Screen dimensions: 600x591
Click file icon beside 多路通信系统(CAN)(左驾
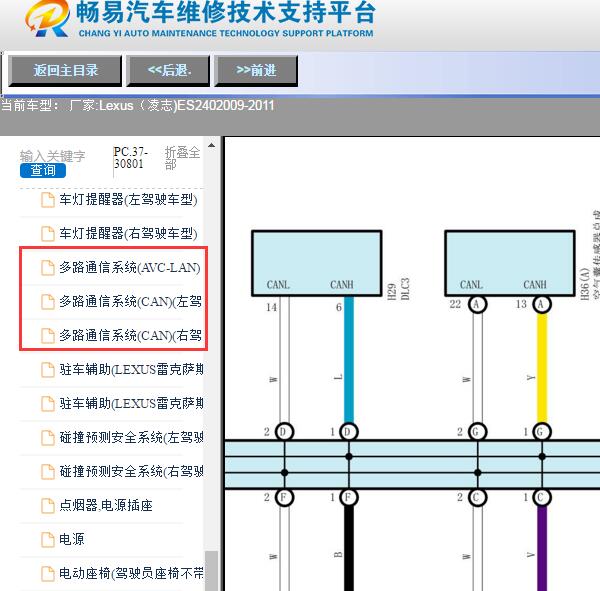48,302
